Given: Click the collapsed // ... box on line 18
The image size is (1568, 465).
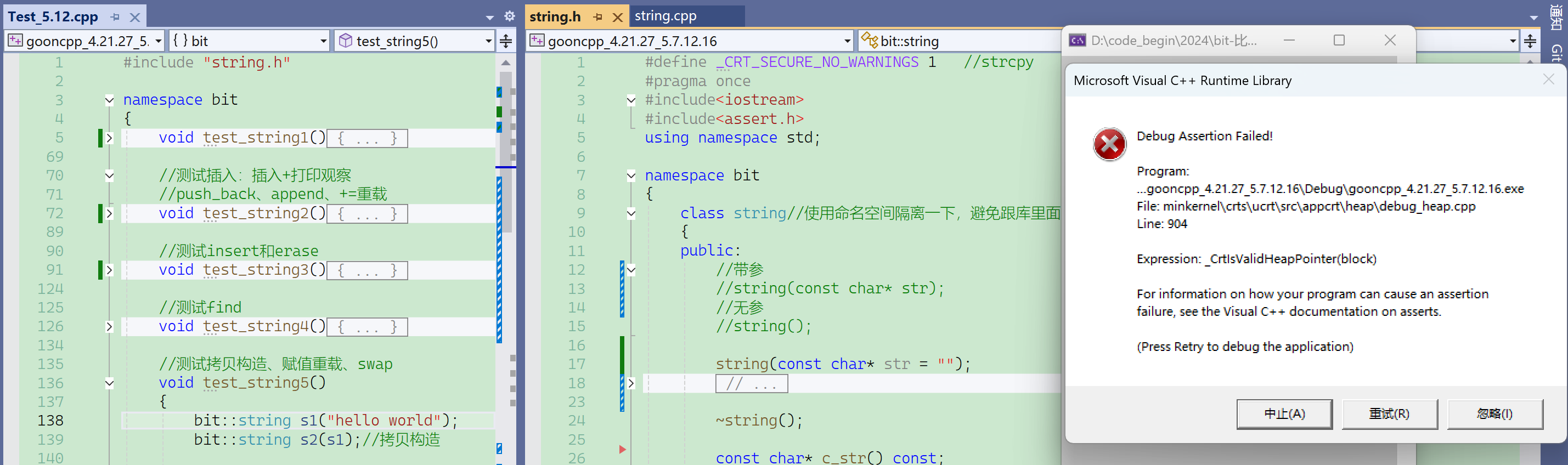Looking at the screenshot, I should (751, 383).
